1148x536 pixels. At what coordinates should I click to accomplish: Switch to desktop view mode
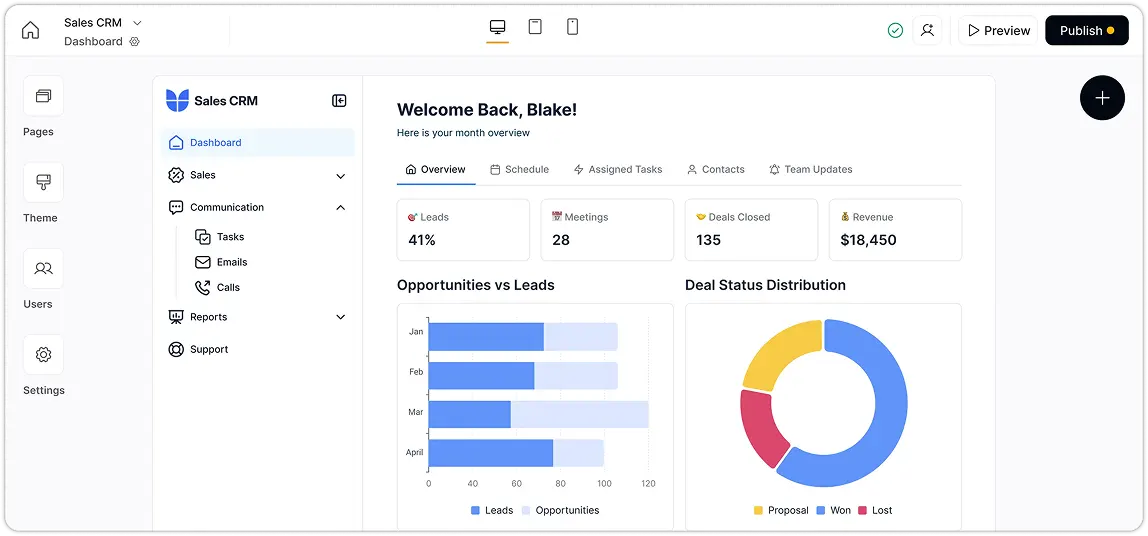497,27
